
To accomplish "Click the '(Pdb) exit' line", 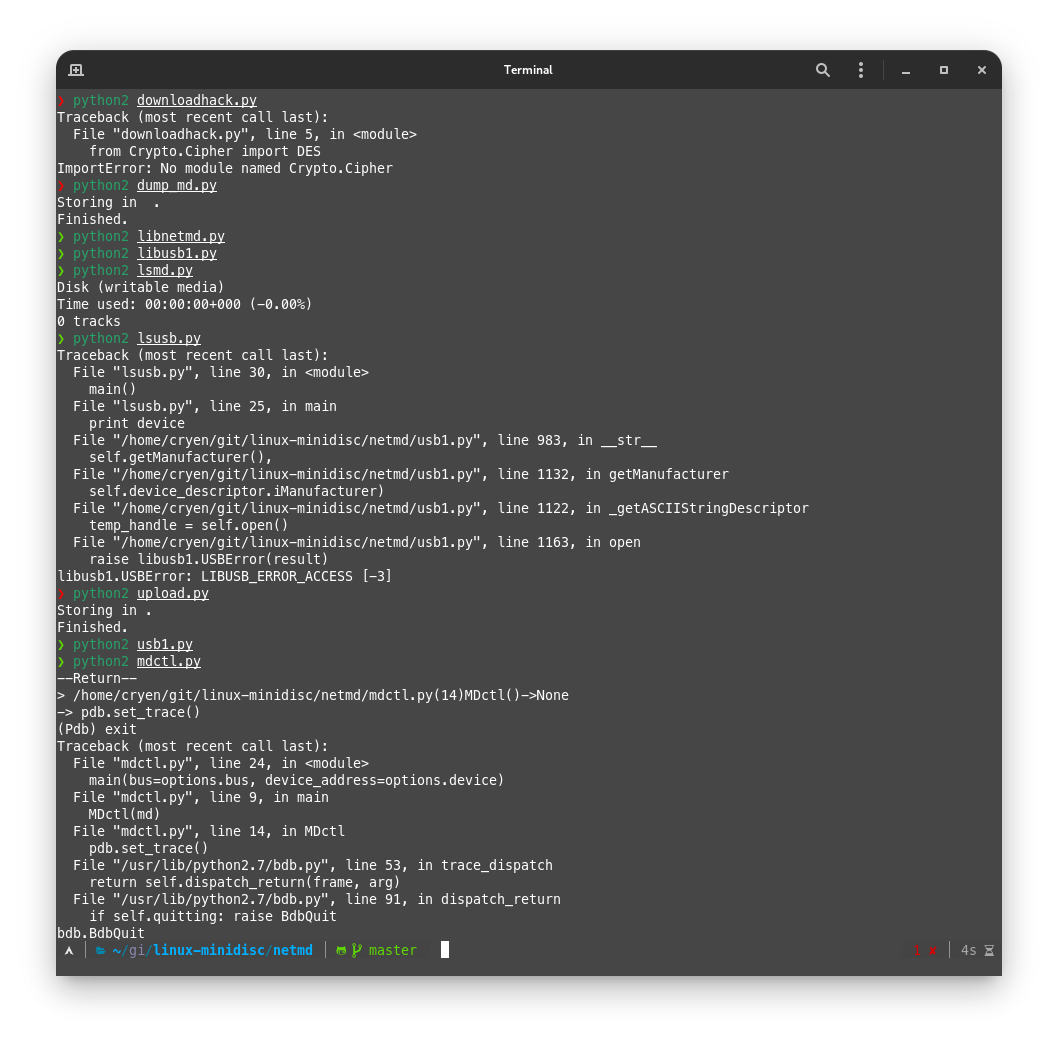I will [97, 730].
